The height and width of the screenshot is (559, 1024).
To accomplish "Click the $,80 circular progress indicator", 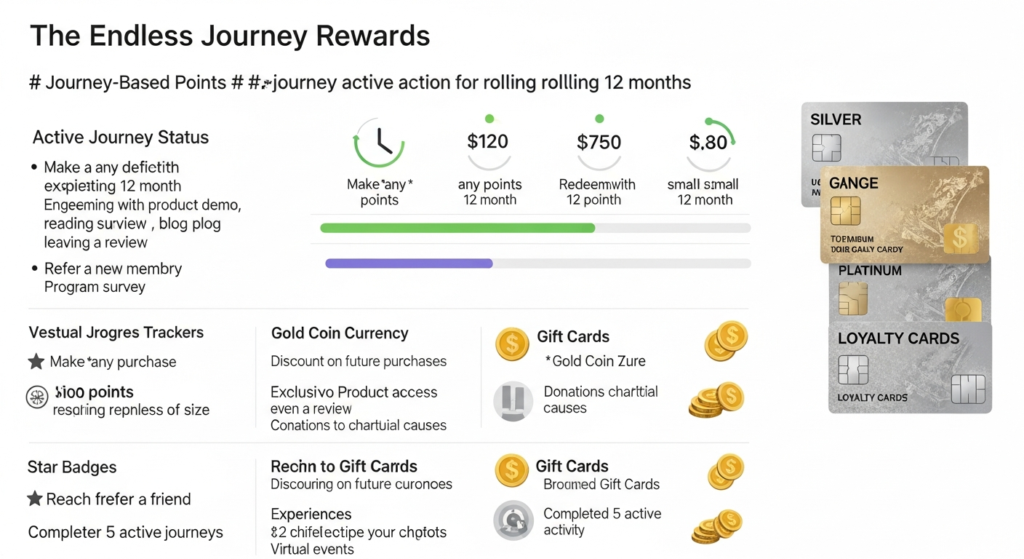I will pos(708,143).
